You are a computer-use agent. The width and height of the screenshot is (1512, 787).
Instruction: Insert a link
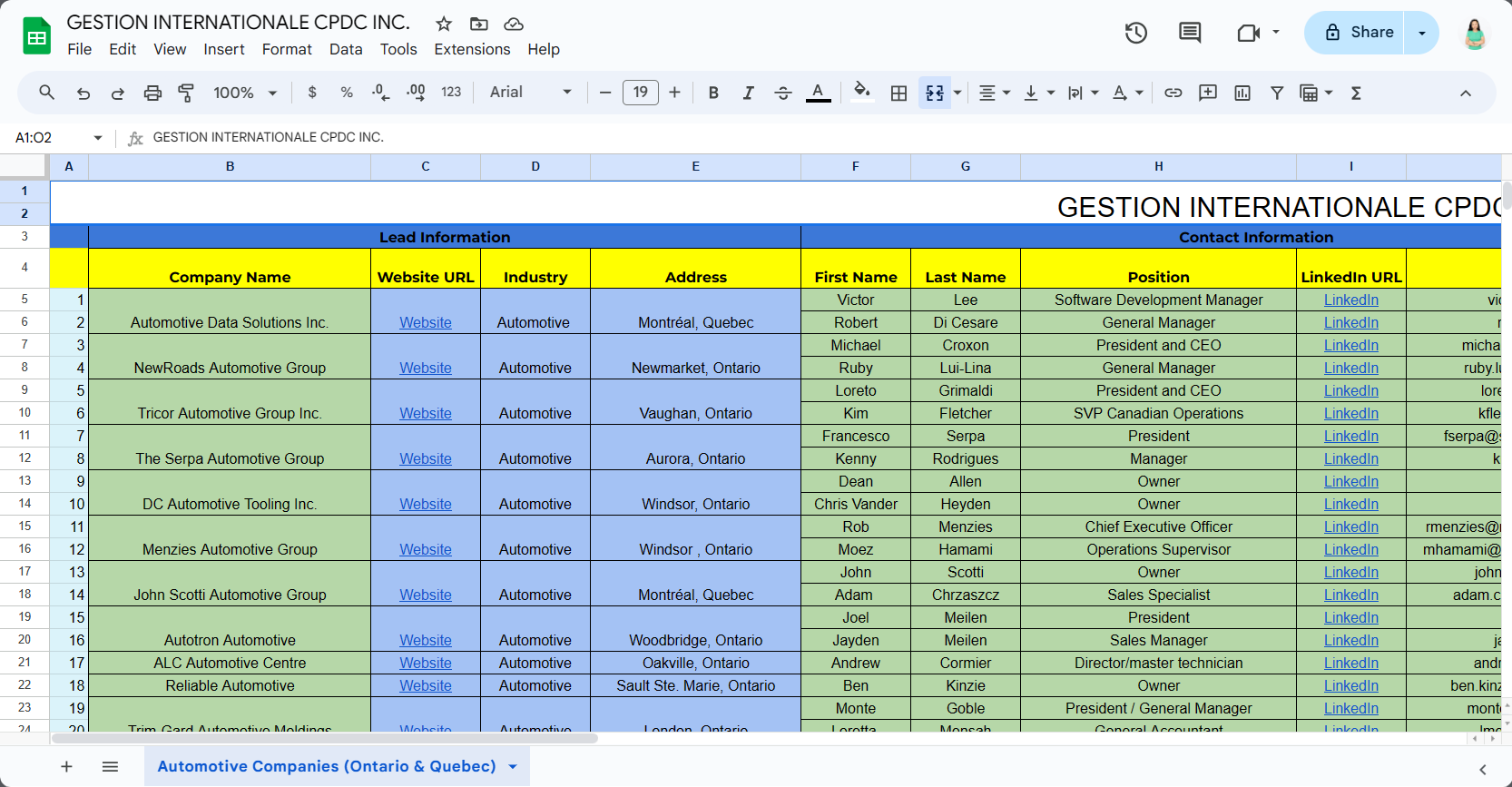pyautogui.click(x=1173, y=93)
